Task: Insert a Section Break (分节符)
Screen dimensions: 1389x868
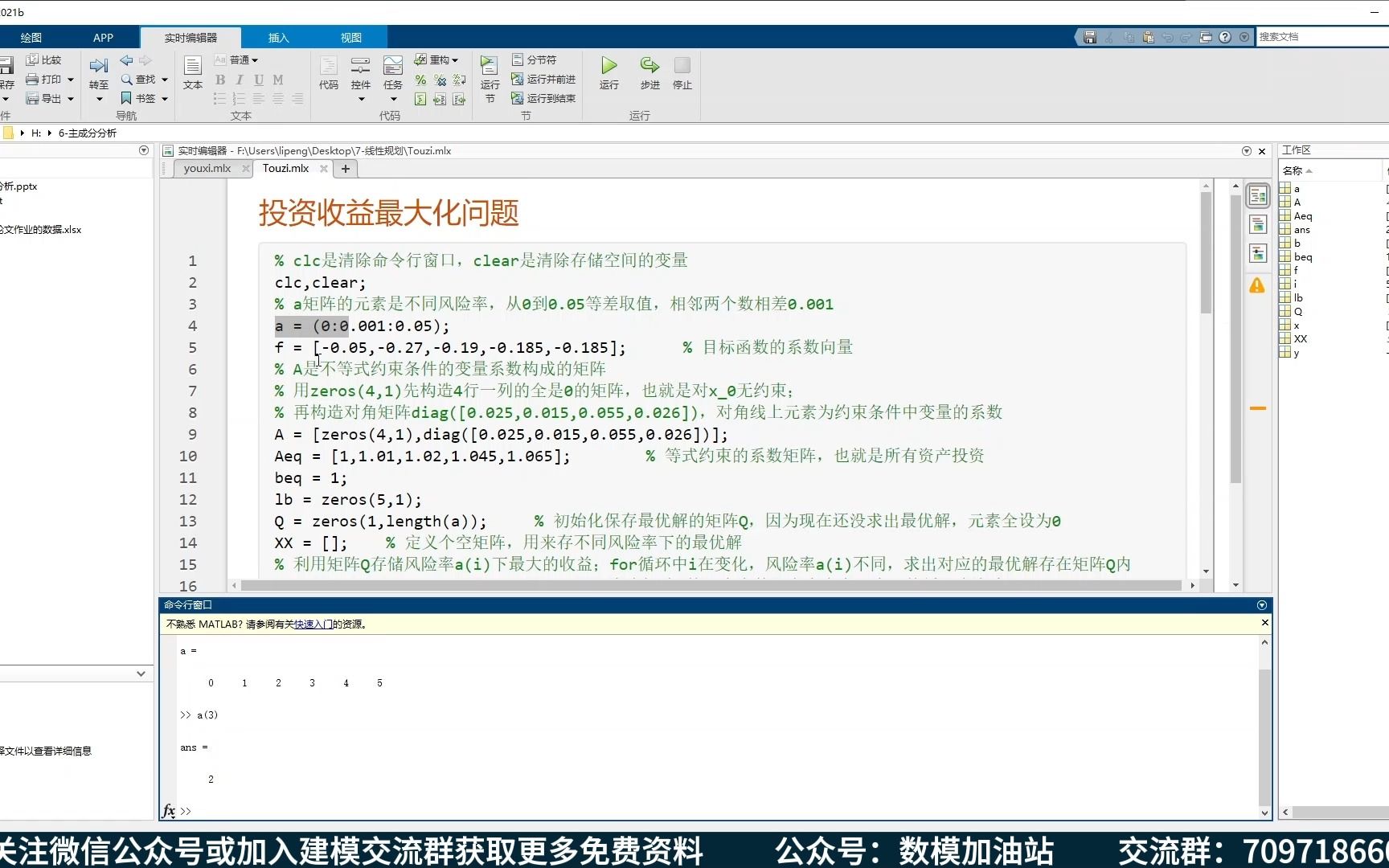Action: click(535, 59)
